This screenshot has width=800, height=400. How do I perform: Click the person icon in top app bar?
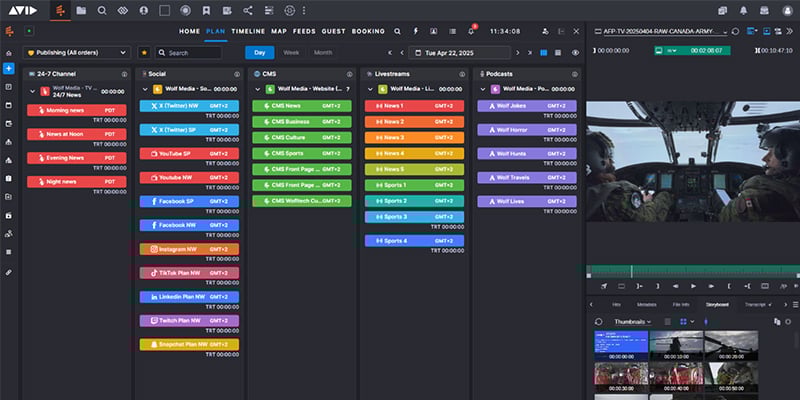[x=143, y=10]
